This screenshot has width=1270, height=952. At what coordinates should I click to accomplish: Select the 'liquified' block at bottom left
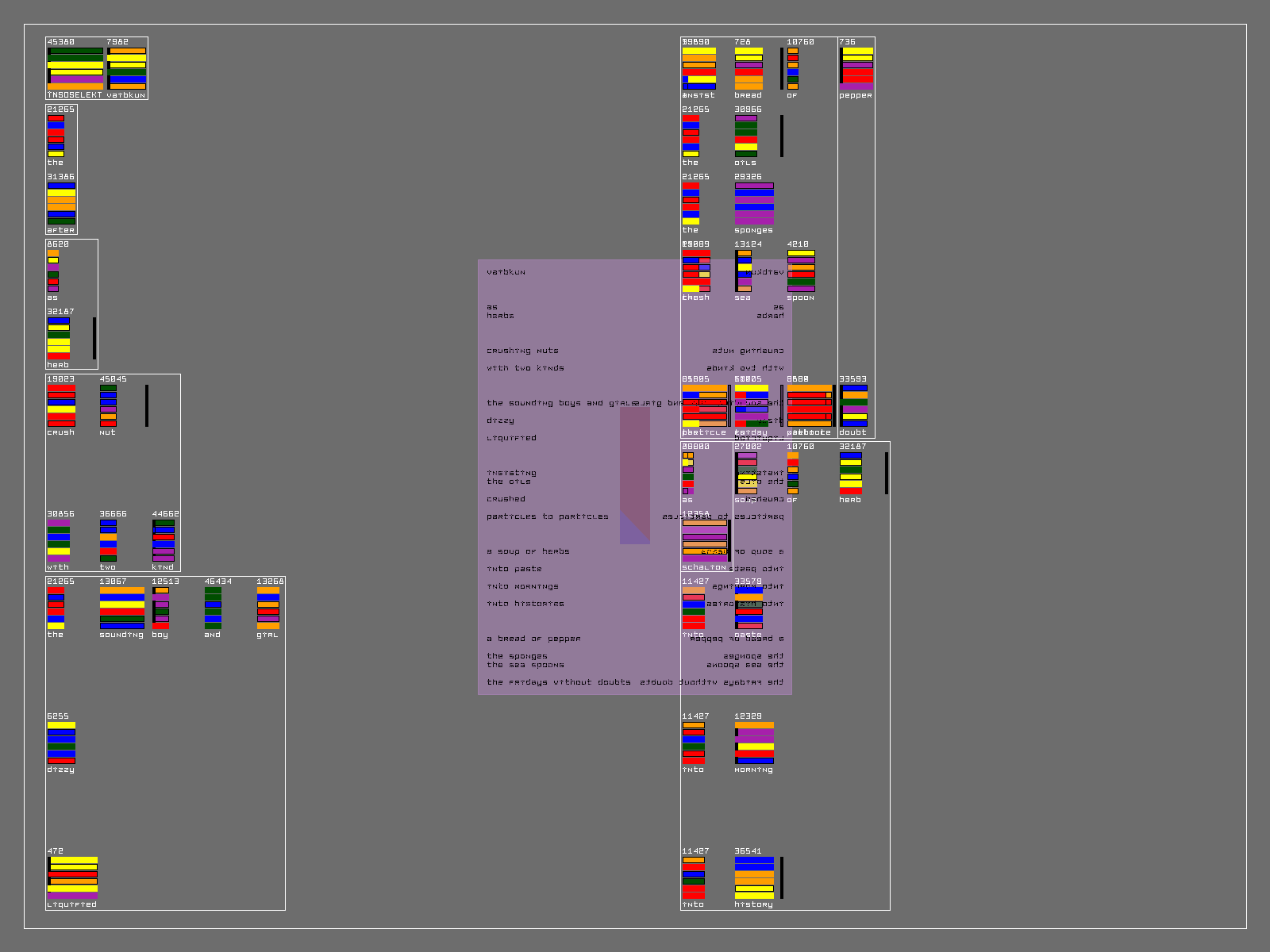(x=72, y=877)
